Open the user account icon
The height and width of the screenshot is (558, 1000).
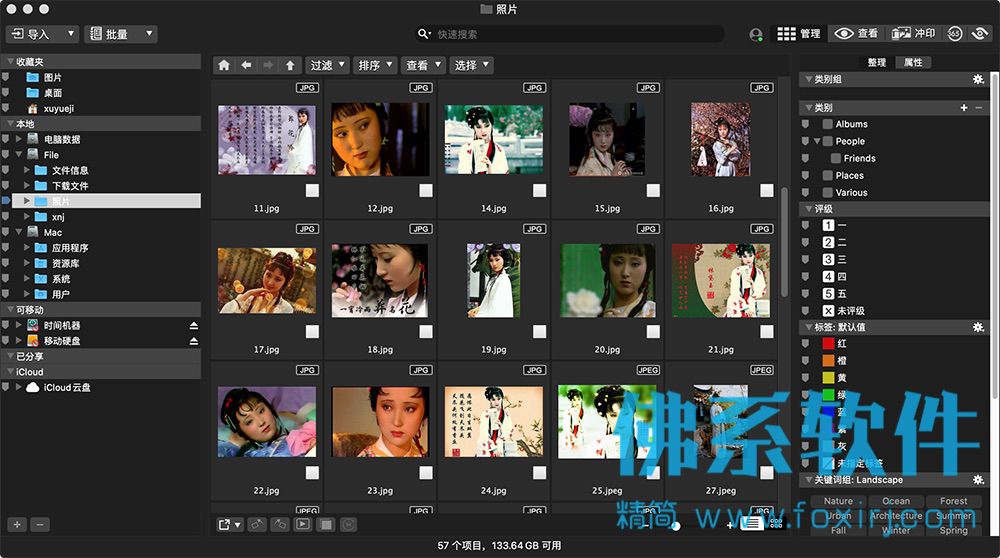coord(756,34)
